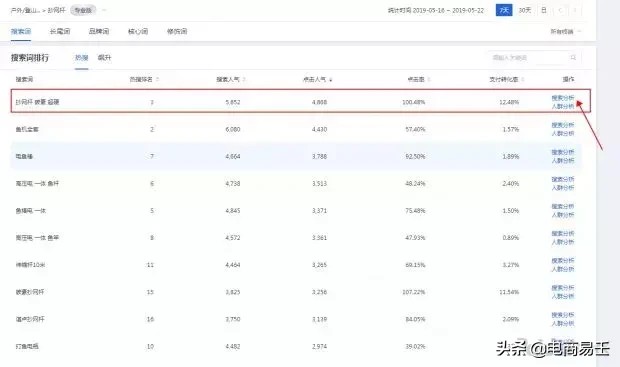Open 搜索分析 for the 4,664 row
Image resolution: width=620 pixels, height=367 pixels.
pos(563,152)
